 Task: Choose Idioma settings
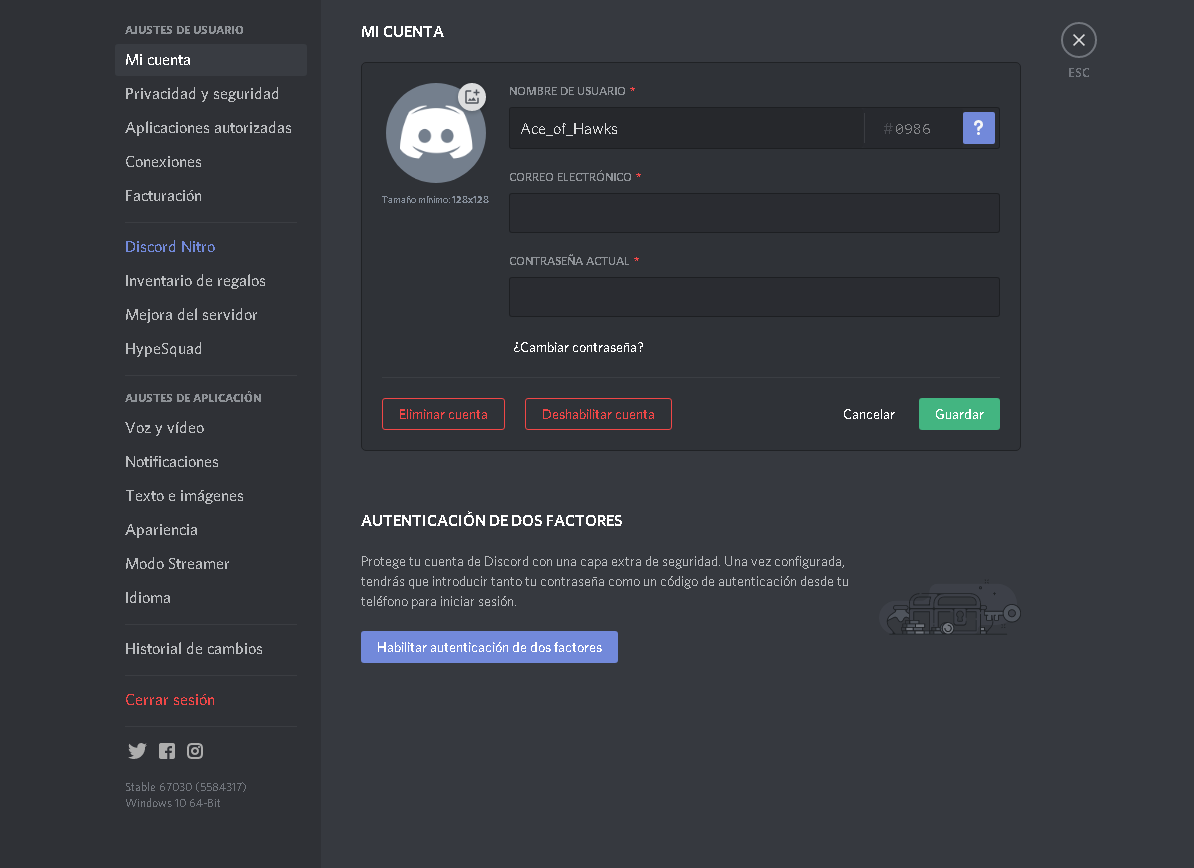(x=211, y=598)
